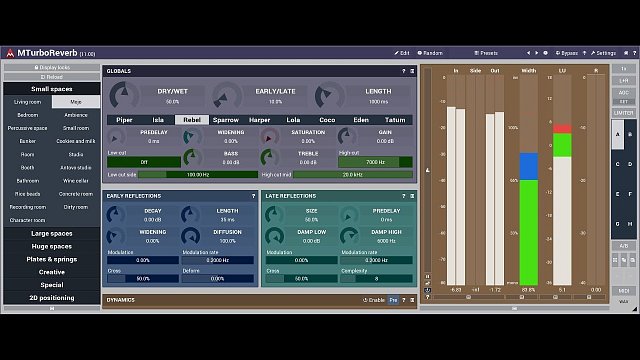Click the up-arrow icon next to Bypass
The height and width of the screenshot is (360, 640).
pyautogui.click(x=584, y=53)
